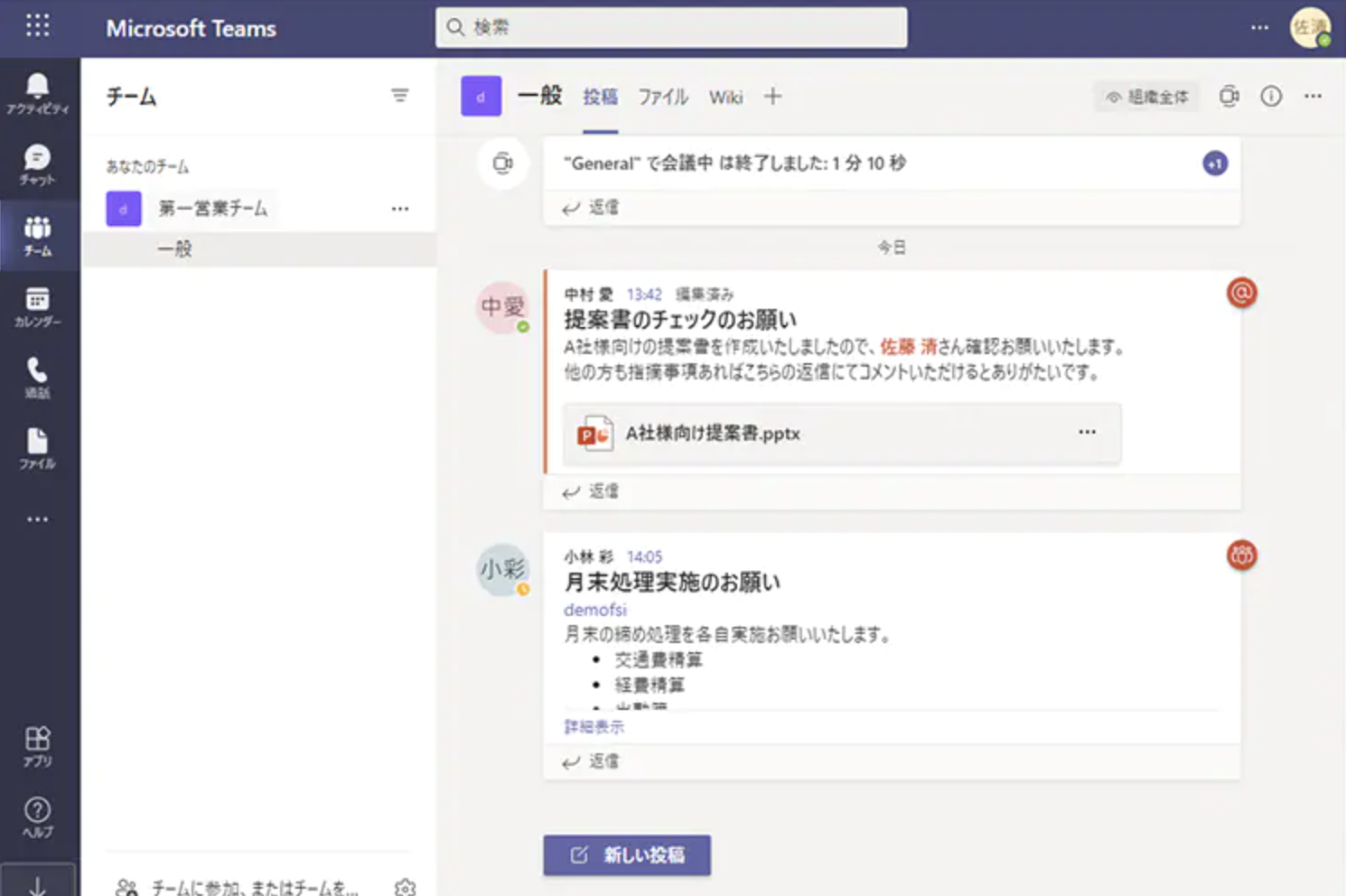Click the 13:42 timestamp on 中村 愛 post
The width and height of the screenshot is (1346, 896).
click(644, 294)
